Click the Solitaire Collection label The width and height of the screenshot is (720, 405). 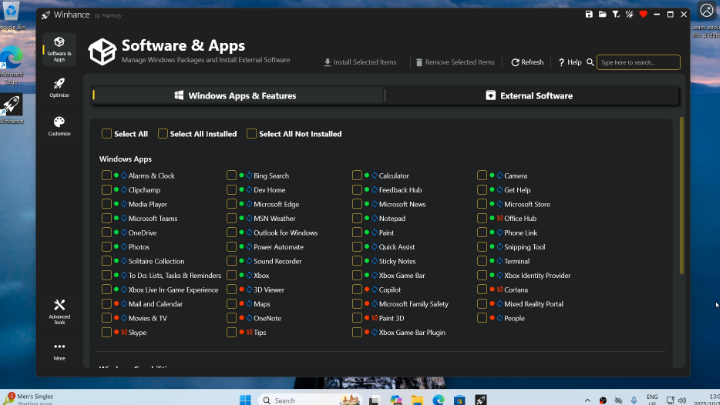(156, 261)
